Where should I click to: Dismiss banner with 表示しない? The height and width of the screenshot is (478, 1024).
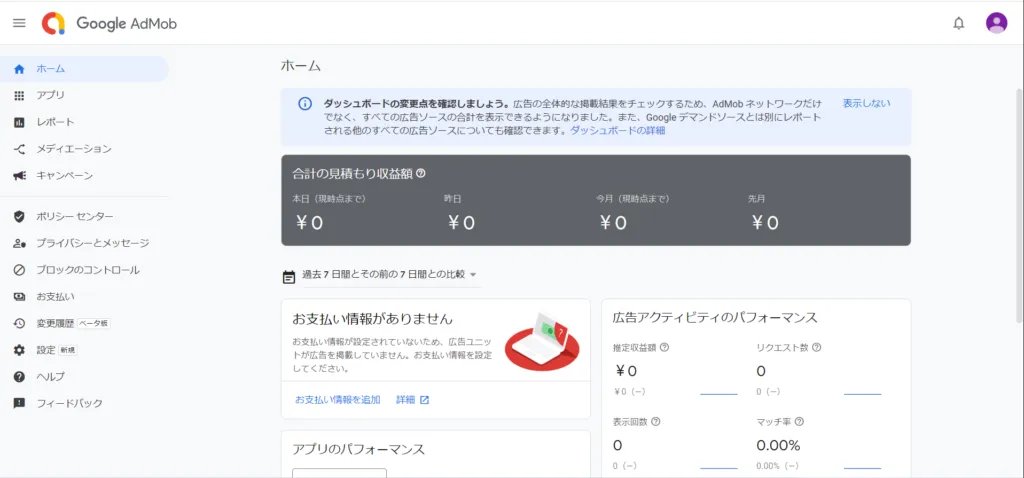[866, 103]
